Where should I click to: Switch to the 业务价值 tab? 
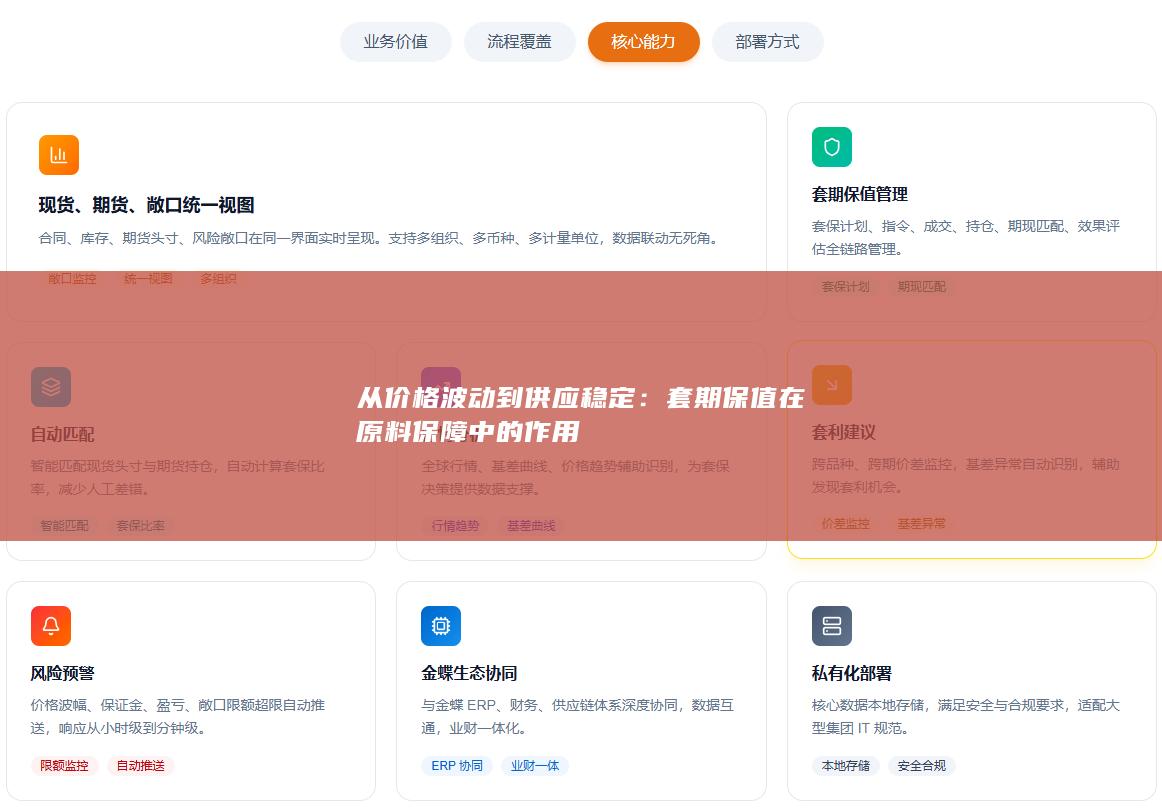395,41
